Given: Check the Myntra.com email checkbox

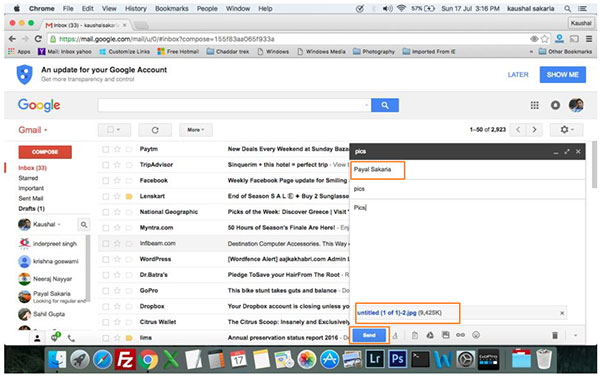Looking at the screenshot, I should [x=106, y=228].
